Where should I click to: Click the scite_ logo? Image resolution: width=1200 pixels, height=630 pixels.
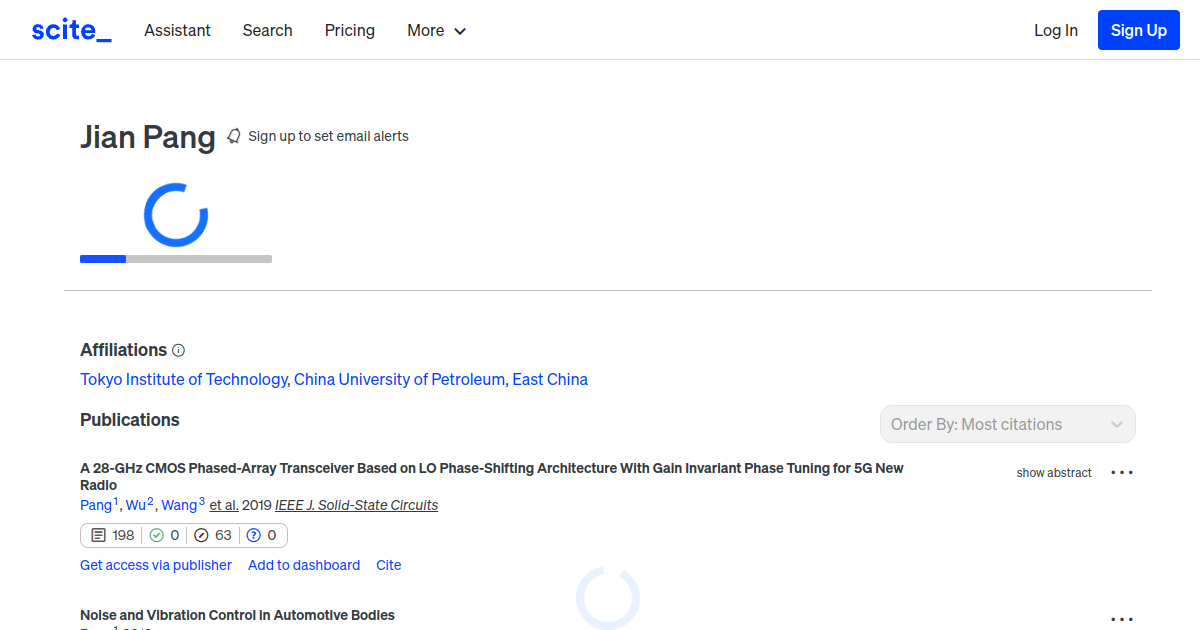point(71,30)
